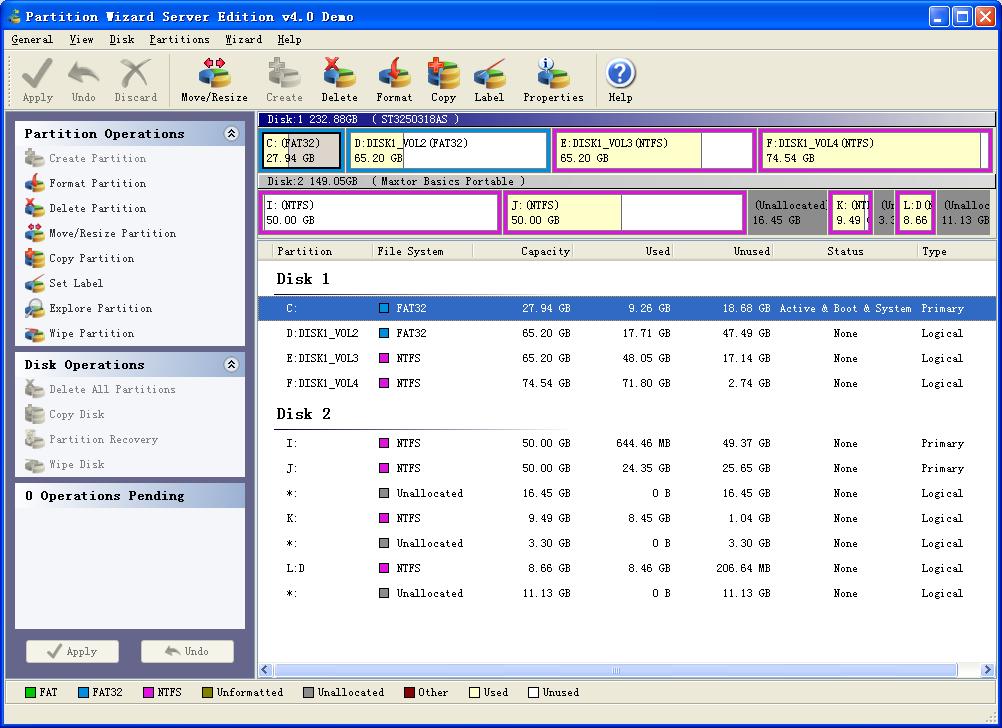Click the Move/Resize toolbar icon
This screenshot has width=1002, height=728.
214,79
